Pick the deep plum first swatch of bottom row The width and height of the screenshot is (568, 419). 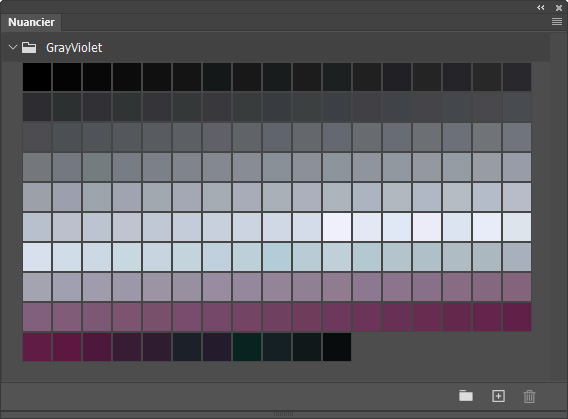coord(37,347)
